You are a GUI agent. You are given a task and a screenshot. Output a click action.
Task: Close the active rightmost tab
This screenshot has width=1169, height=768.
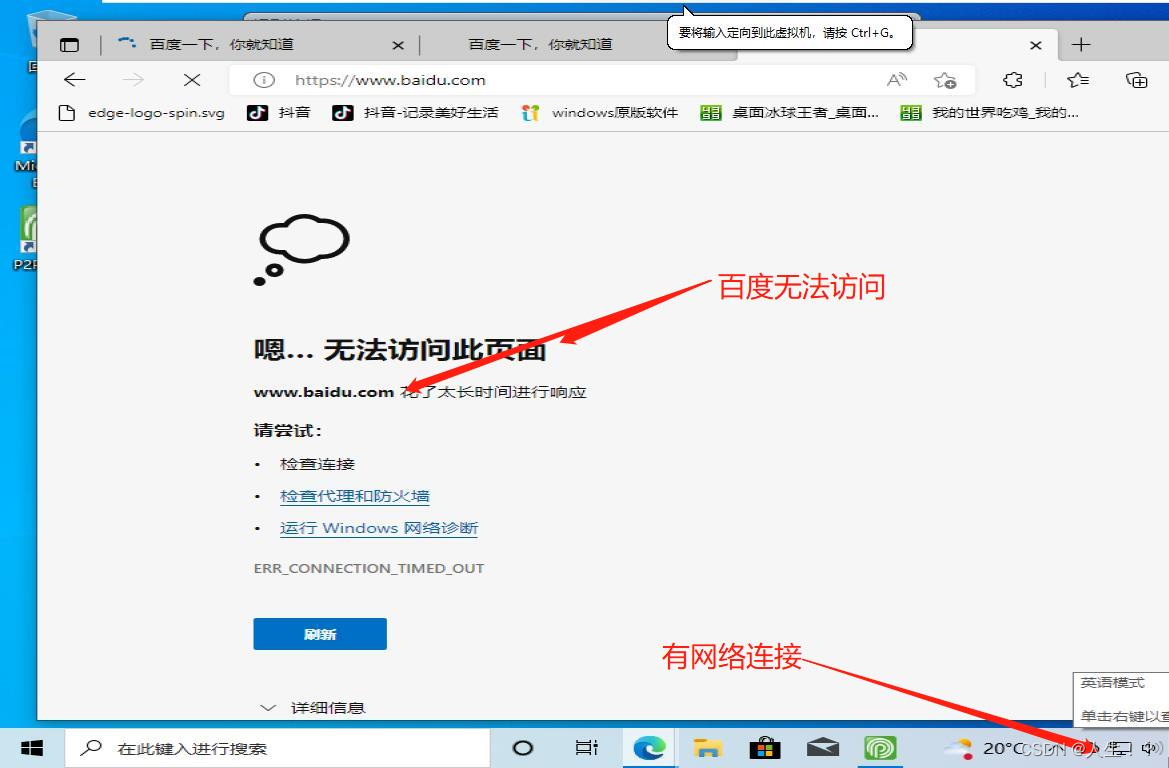(x=1036, y=45)
